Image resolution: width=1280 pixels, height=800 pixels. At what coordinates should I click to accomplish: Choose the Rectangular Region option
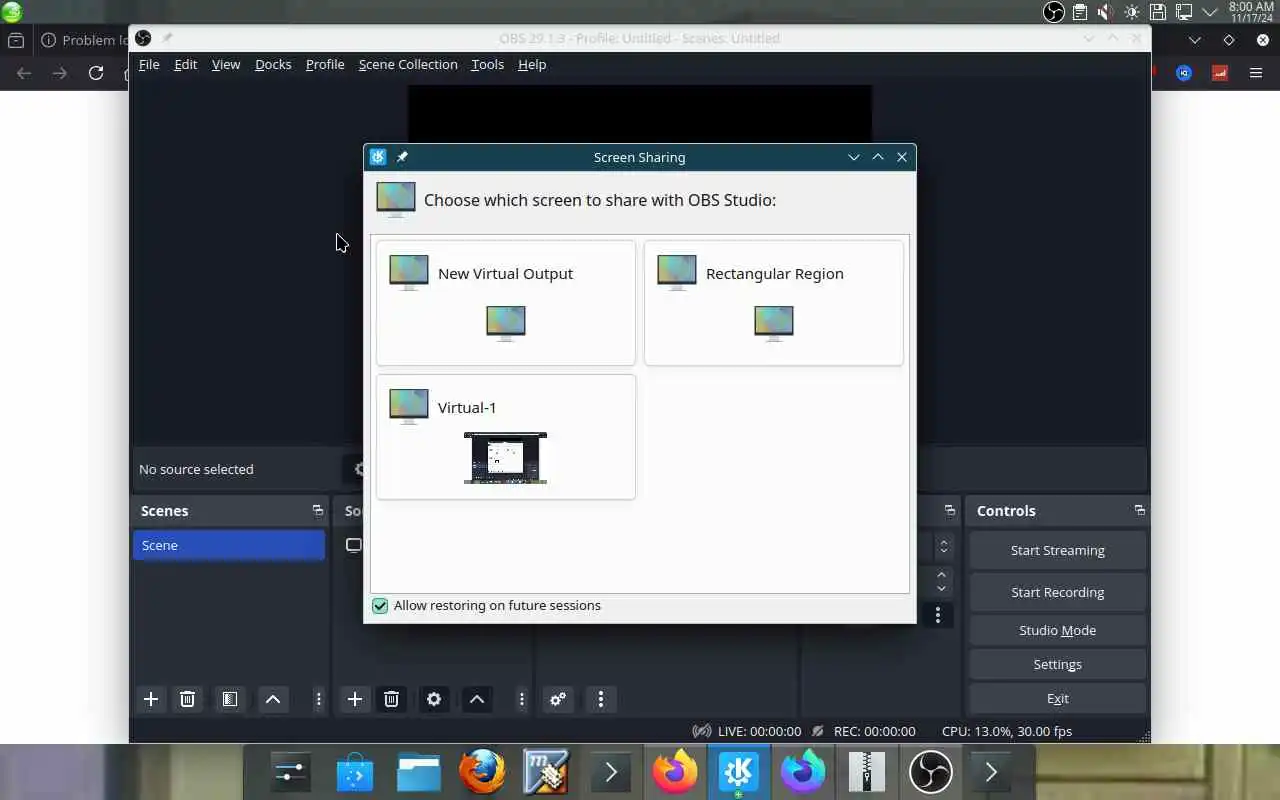tap(774, 303)
